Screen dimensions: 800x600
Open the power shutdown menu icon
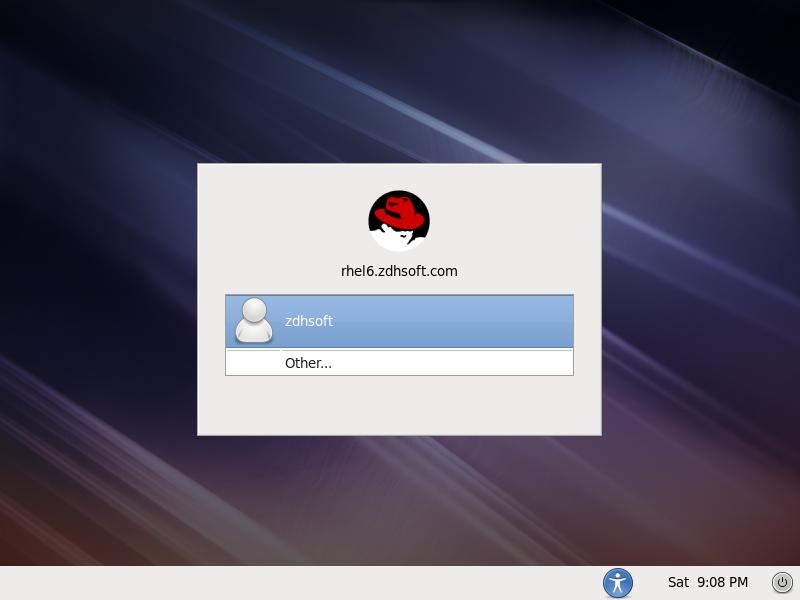click(x=782, y=582)
